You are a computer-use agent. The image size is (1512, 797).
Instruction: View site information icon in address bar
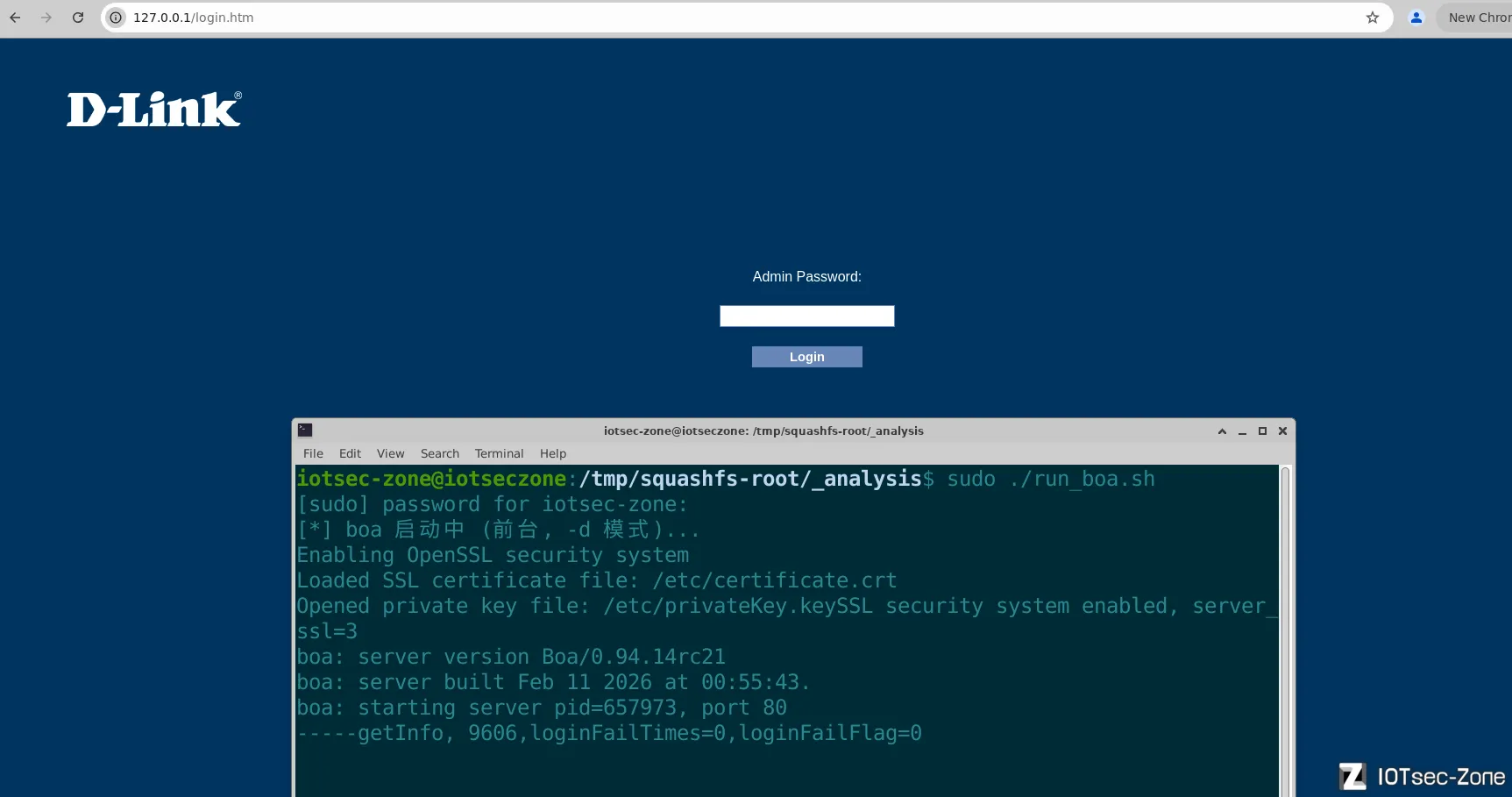(116, 18)
